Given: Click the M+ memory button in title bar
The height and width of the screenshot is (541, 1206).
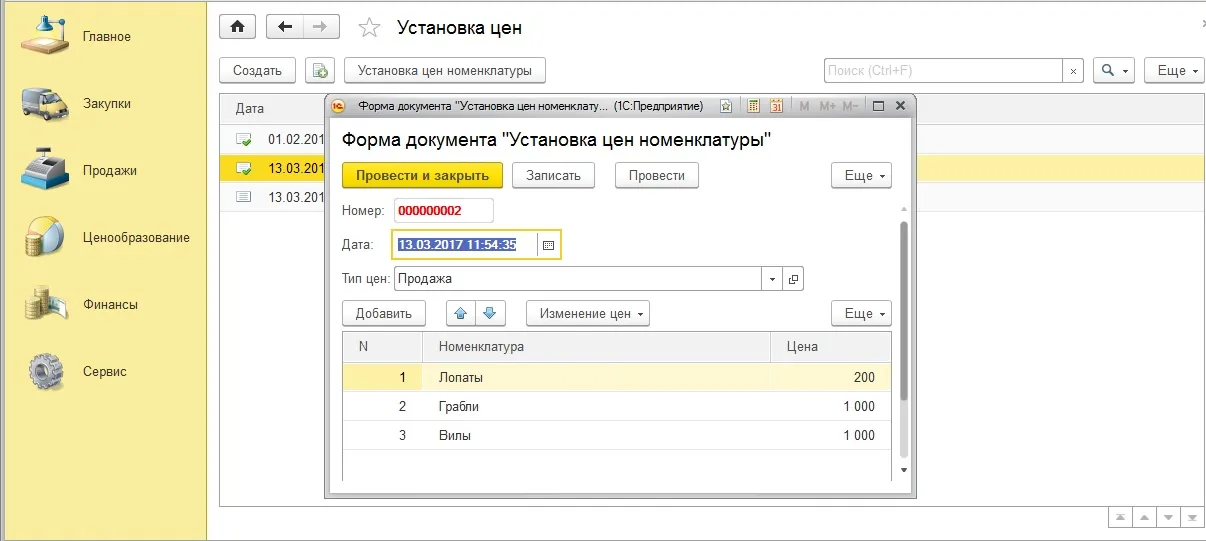Looking at the screenshot, I should [827, 106].
